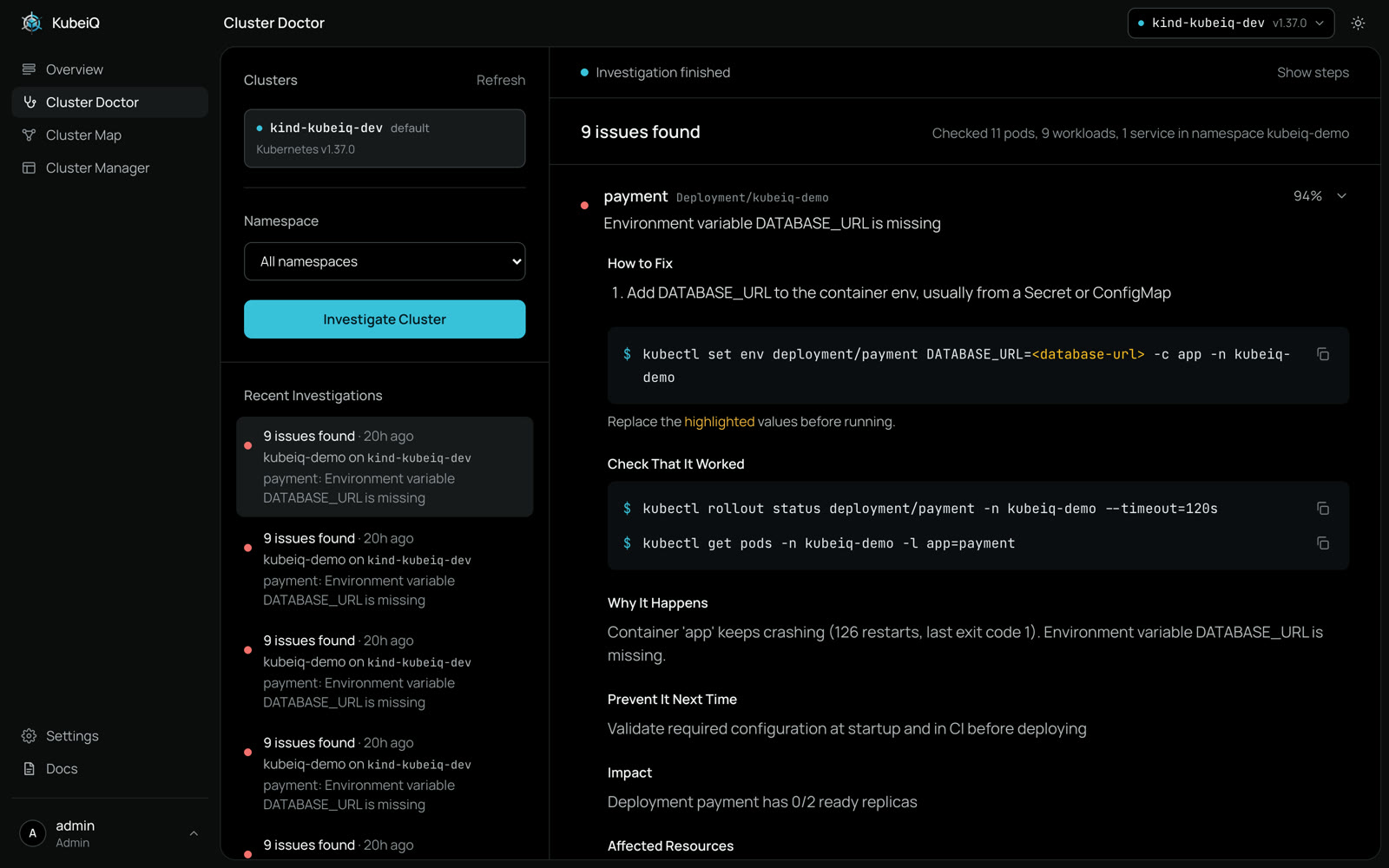Click the 'Prevent It Next Time' heading

click(x=672, y=700)
